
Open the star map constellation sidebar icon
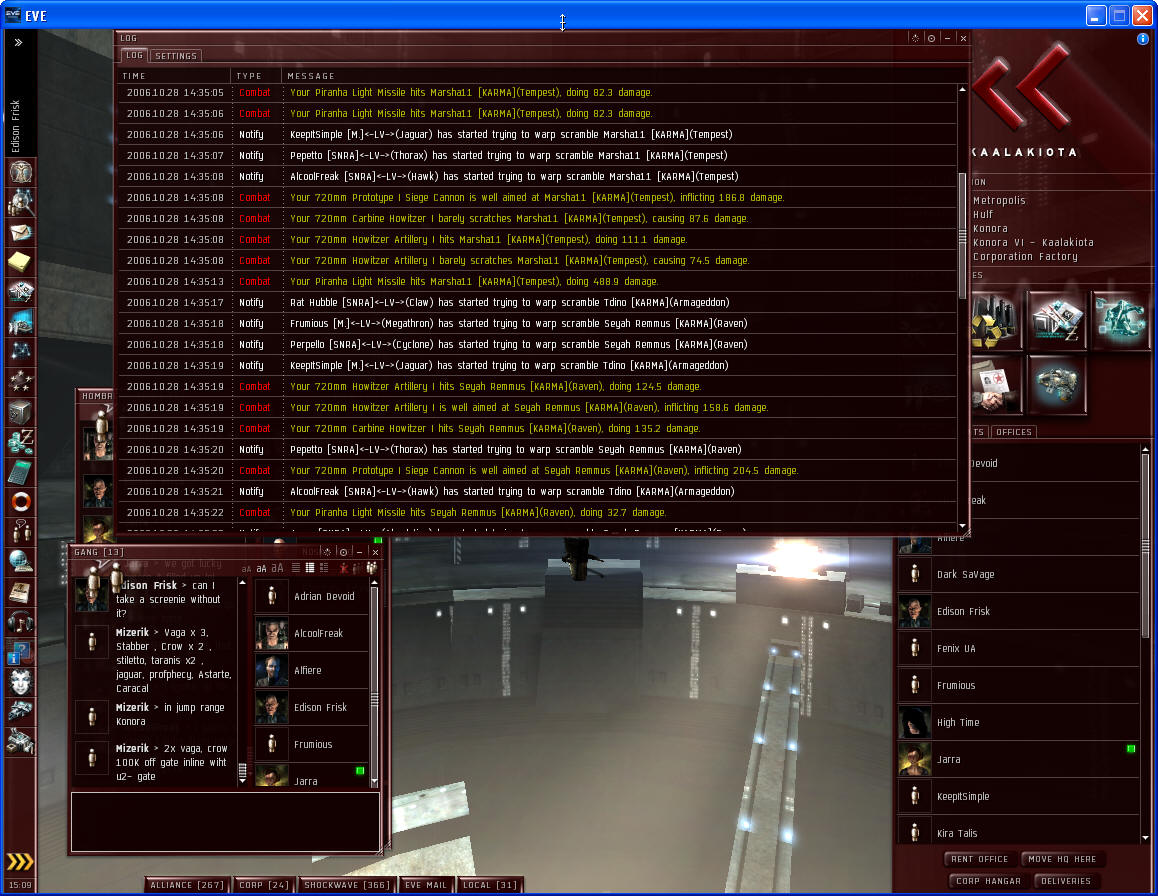tap(21, 352)
